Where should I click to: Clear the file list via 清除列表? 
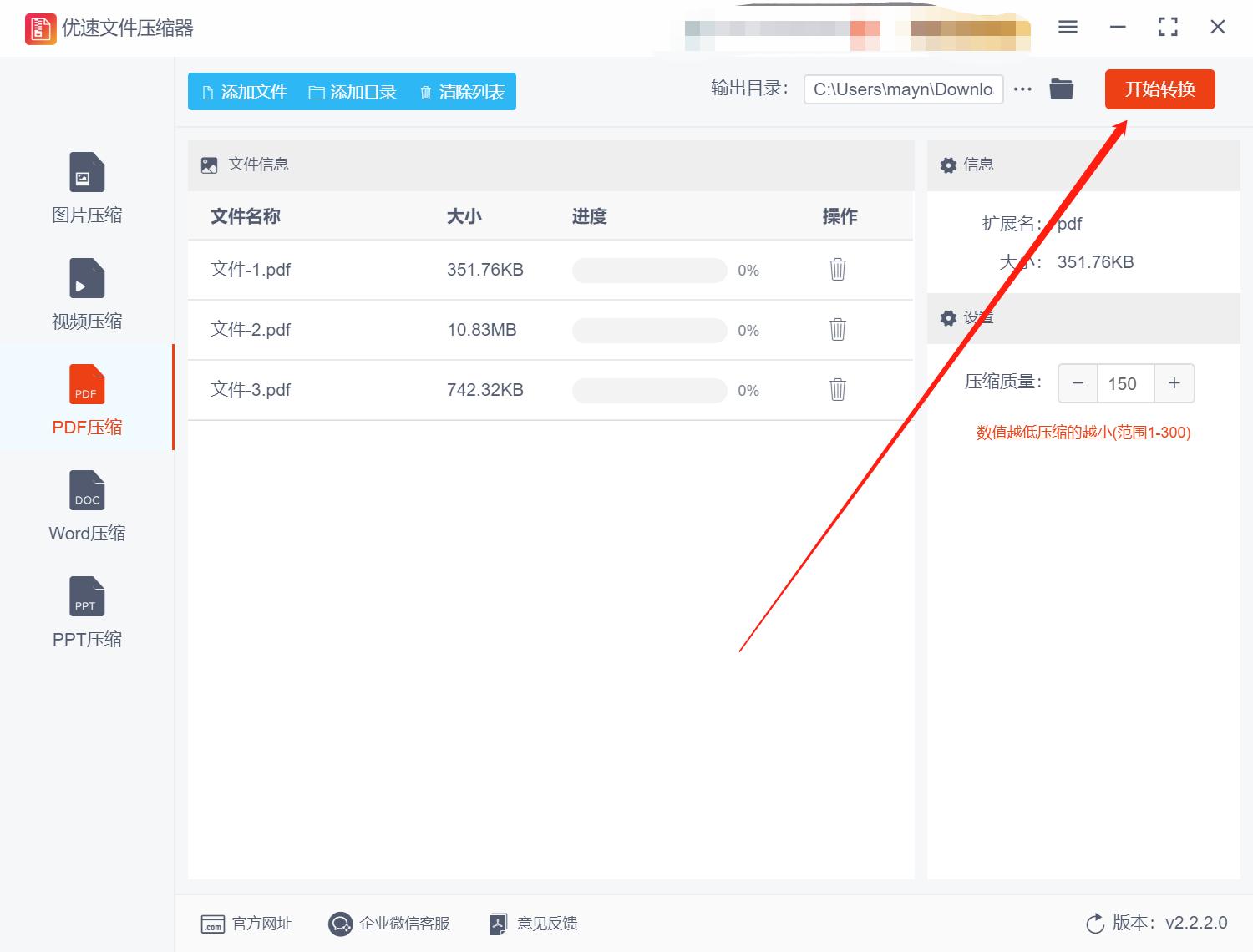pyautogui.click(x=460, y=92)
